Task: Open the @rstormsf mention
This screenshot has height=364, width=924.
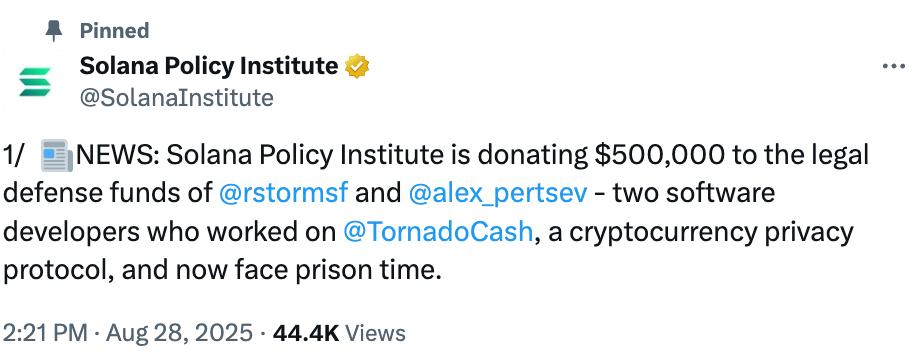Action: click(x=283, y=193)
